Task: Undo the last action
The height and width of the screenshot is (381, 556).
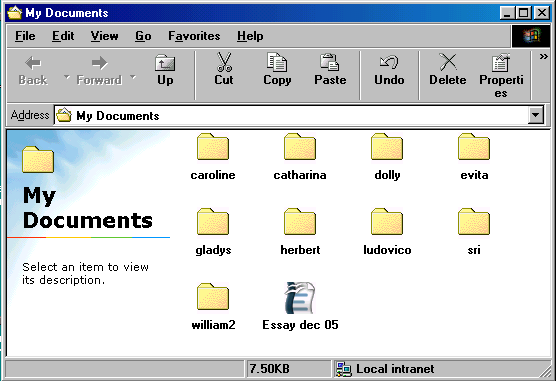Action: coord(389,71)
